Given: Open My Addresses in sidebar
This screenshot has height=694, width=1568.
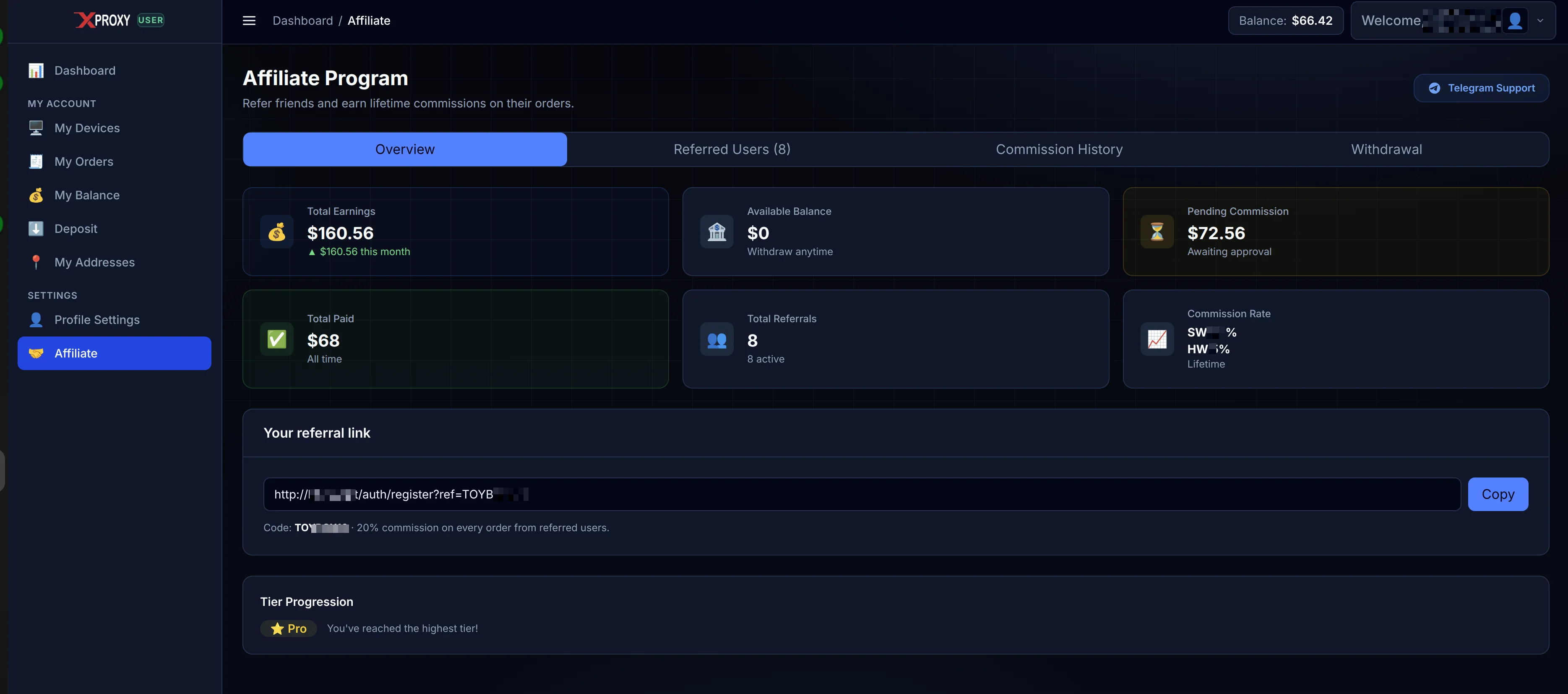Looking at the screenshot, I should (x=115, y=262).
